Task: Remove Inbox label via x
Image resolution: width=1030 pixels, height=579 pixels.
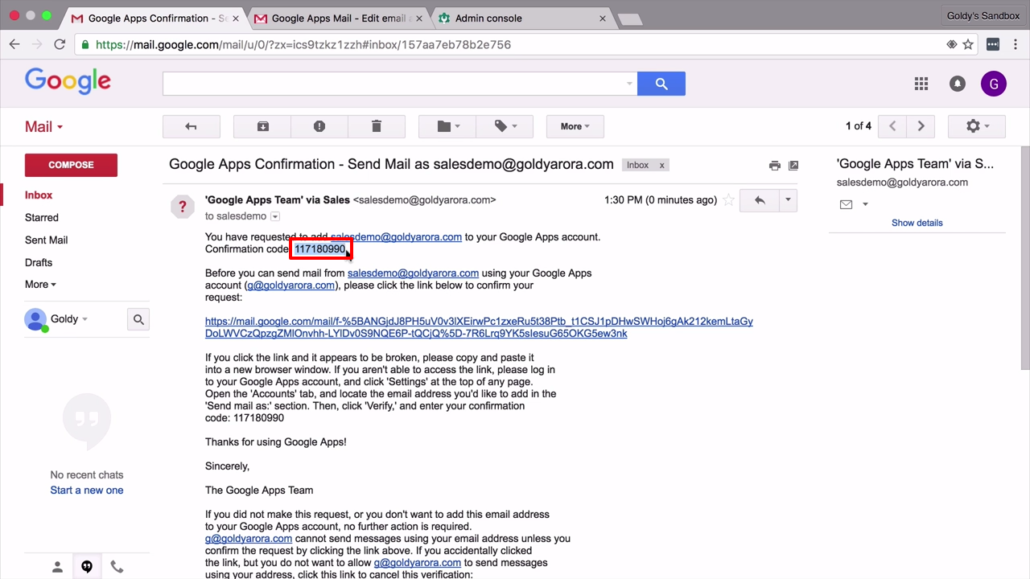Action: 661,165
